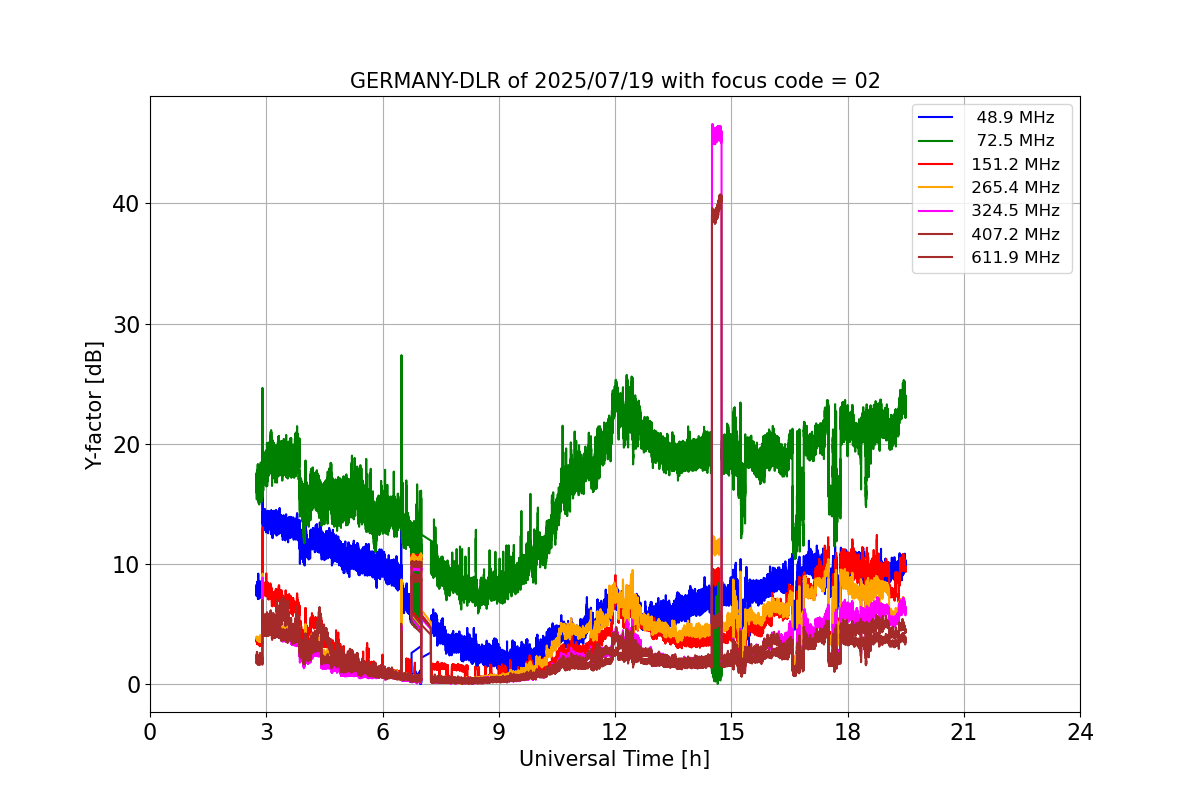Click the y-axis tick label '0'
This screenshot has width=1200, height=800.
(x=134, y=685)
